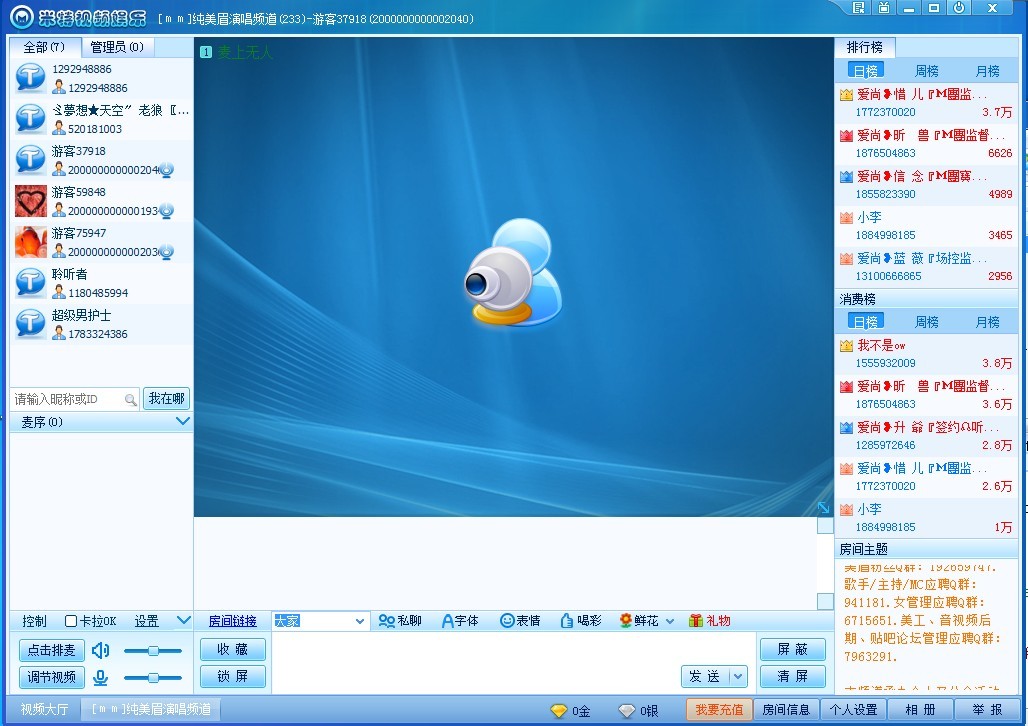Expand the 发送 send options arrow
Viewport: 1028px width, 726px height.
pyautogui.click(x=738, y=677)
